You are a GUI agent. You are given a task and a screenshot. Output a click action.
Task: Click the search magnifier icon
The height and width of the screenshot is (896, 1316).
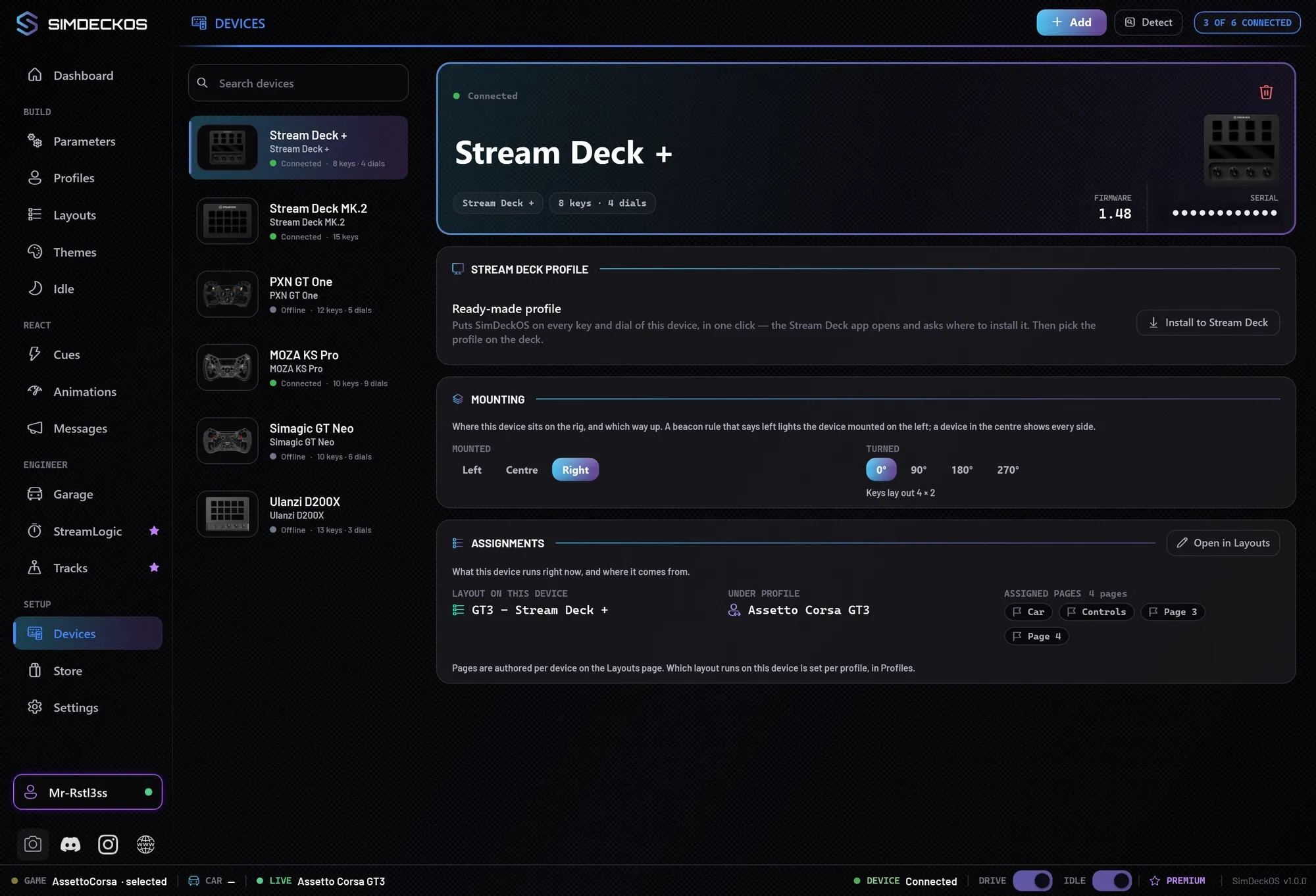(203, 83)
